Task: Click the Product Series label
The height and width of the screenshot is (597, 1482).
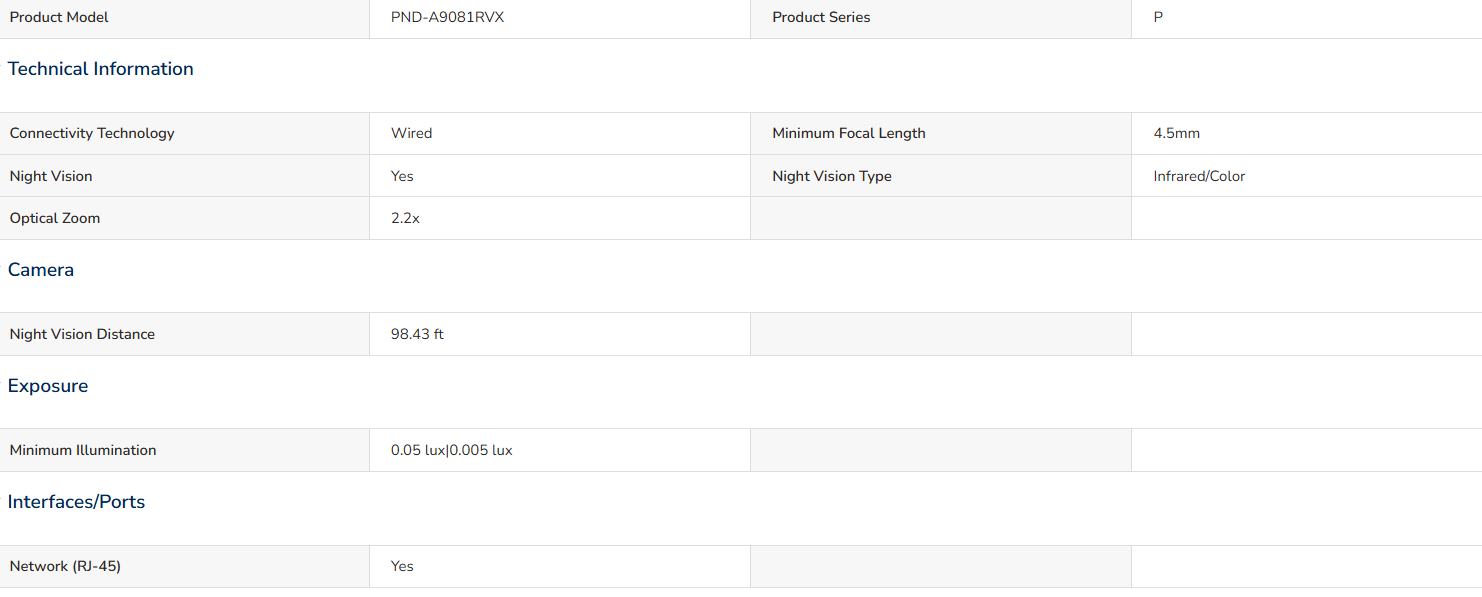Action: 821,17
